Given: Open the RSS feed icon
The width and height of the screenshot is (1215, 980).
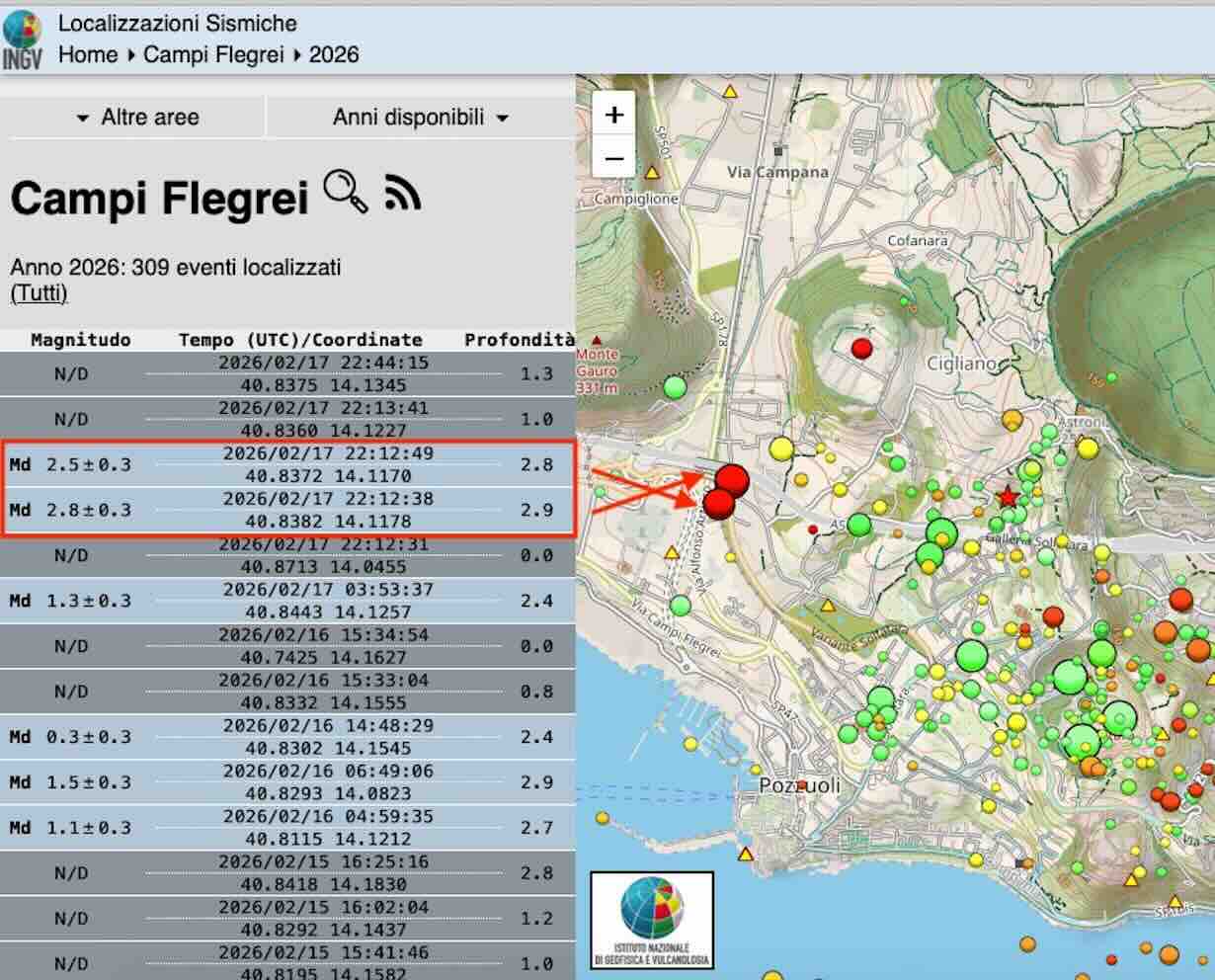Looking at the screenshot, I should (402, 194).
